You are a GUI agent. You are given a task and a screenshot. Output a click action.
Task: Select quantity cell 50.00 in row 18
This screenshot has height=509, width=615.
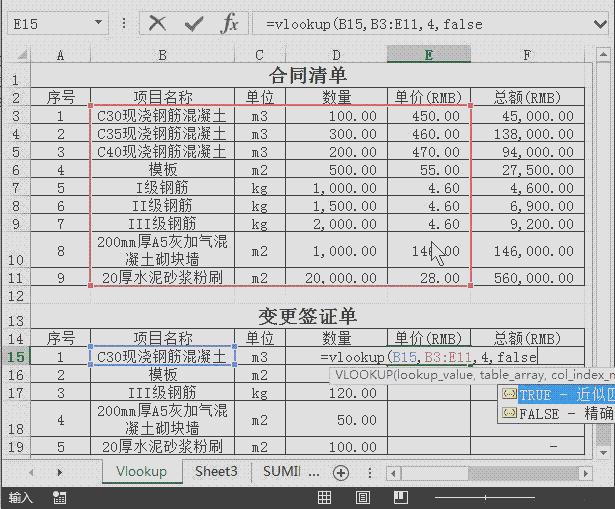click(337, 419)
